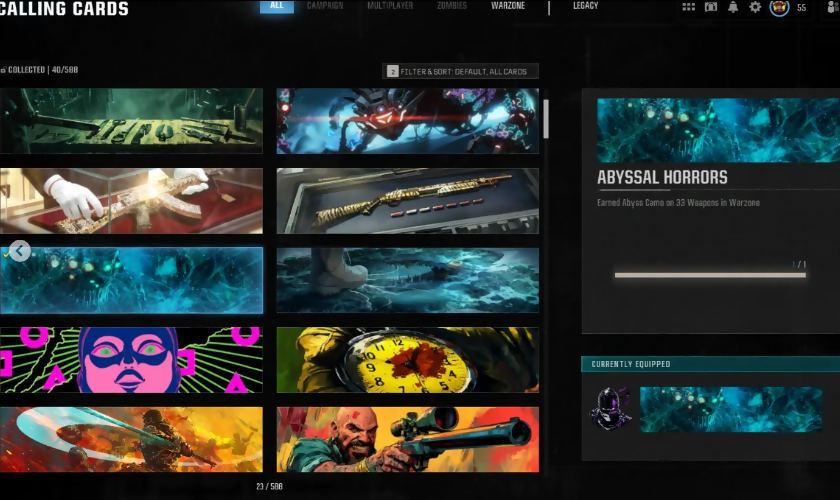Click the player profile emblem avatar
The image size is (840, 500).
(x=778, y=7)
